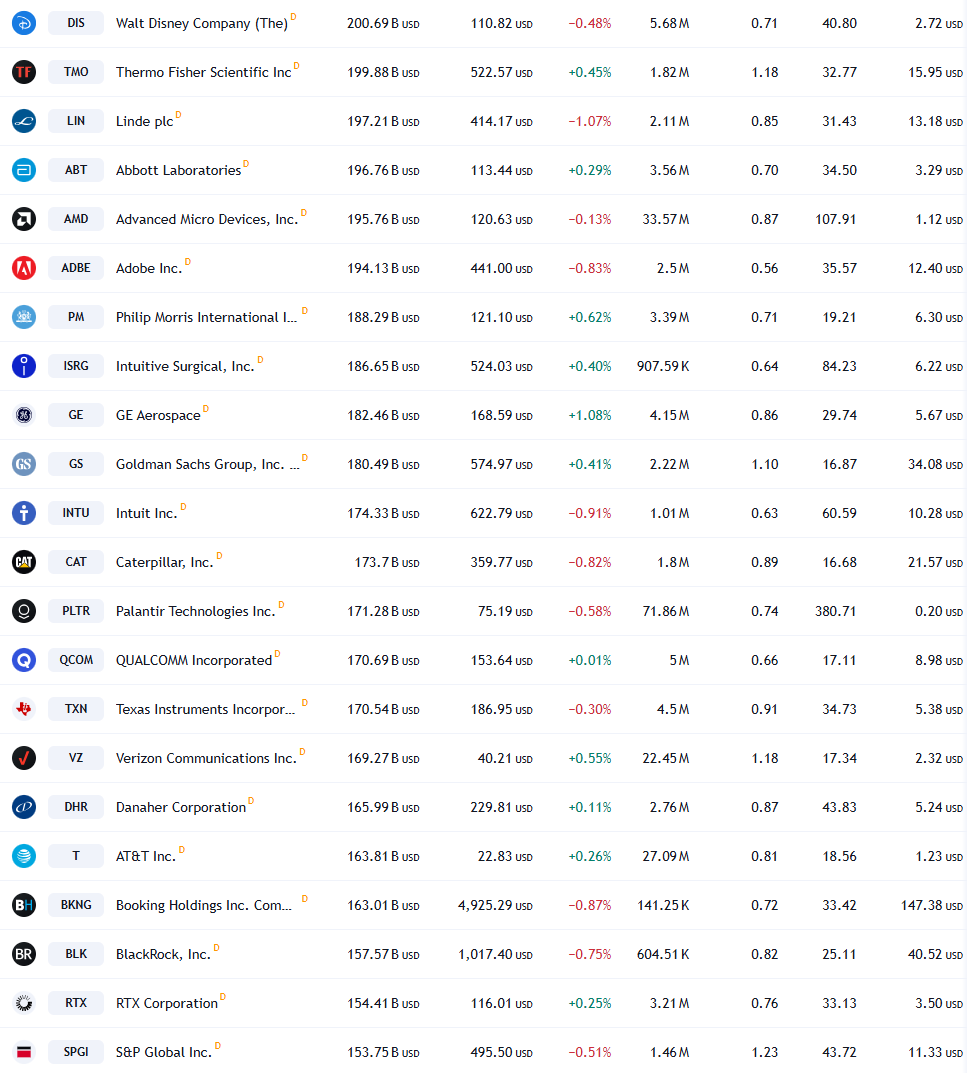Open Advanced Micro Devices, Inc. link
Screen dimensions: 967x1073
pos(207,220)
